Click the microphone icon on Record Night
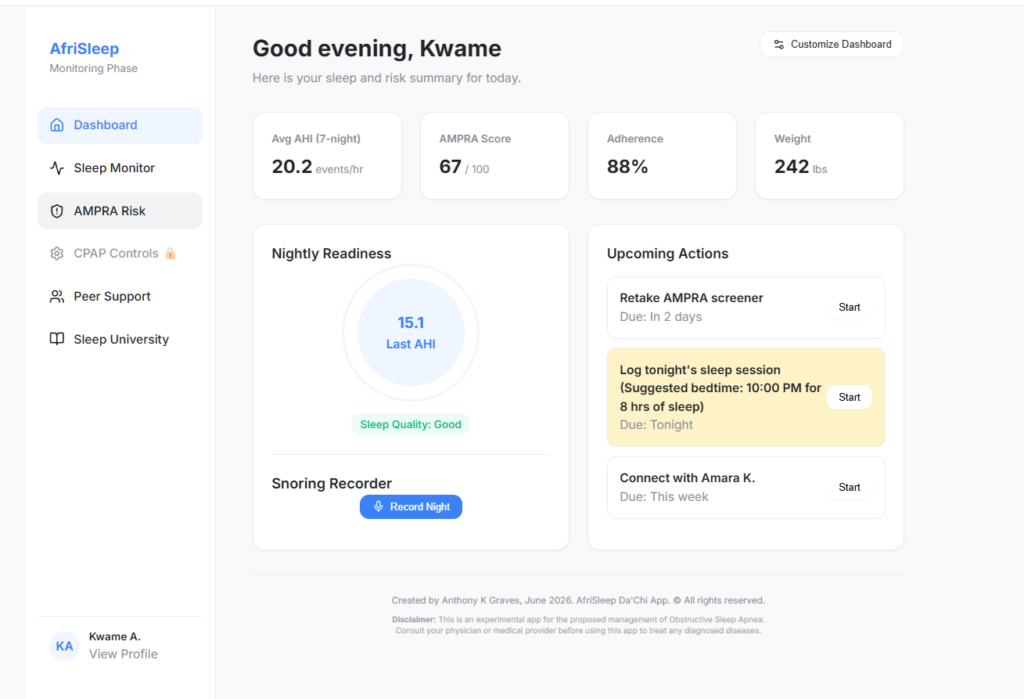1024x699 pixels. coord(378,507)
